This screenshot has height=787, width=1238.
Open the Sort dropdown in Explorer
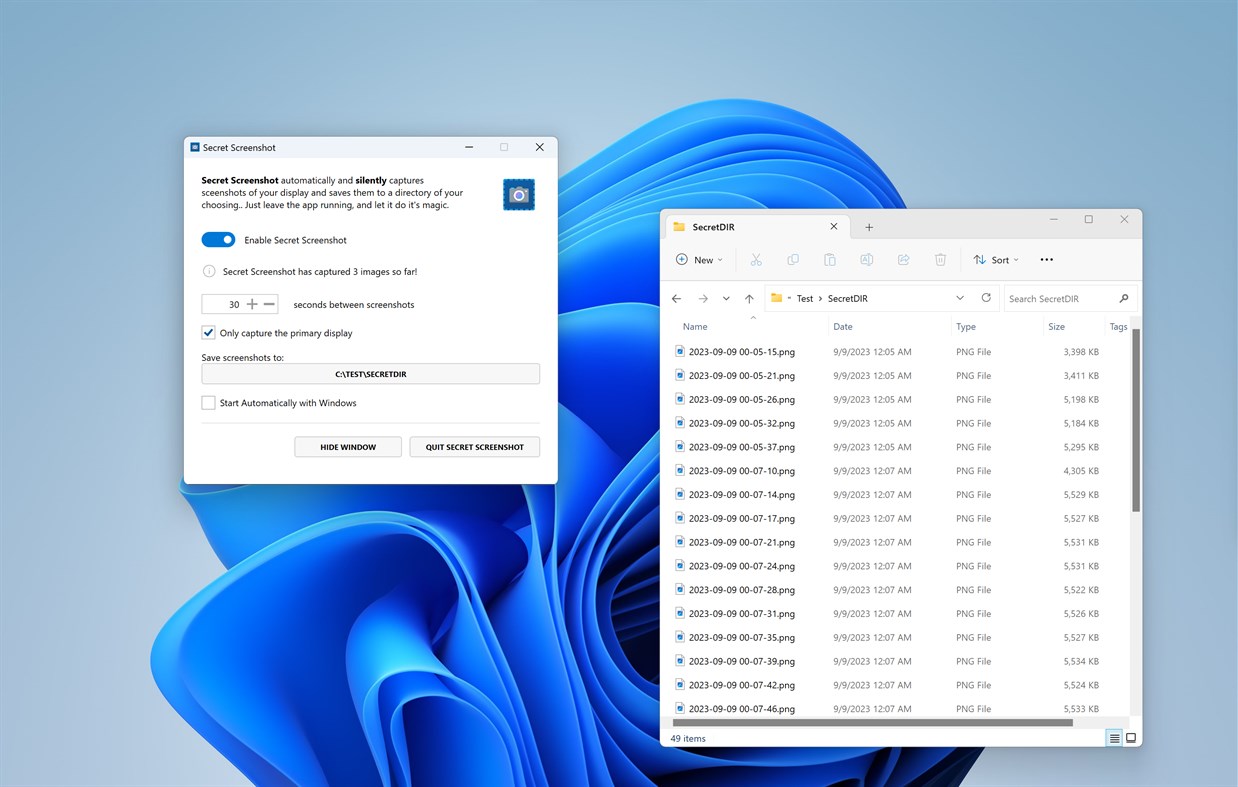tap(996, 259)
